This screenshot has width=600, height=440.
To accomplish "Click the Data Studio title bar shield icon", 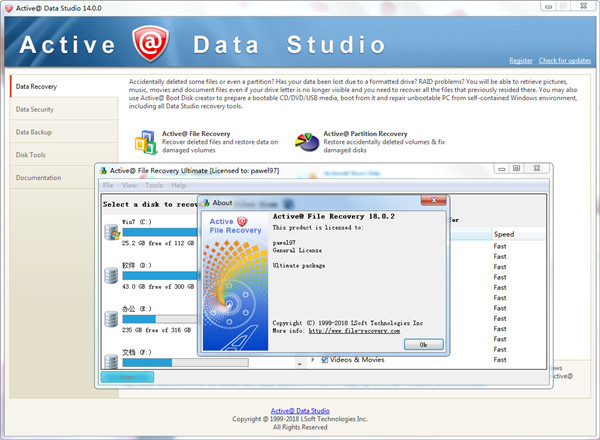I will (x=9, y=8).
